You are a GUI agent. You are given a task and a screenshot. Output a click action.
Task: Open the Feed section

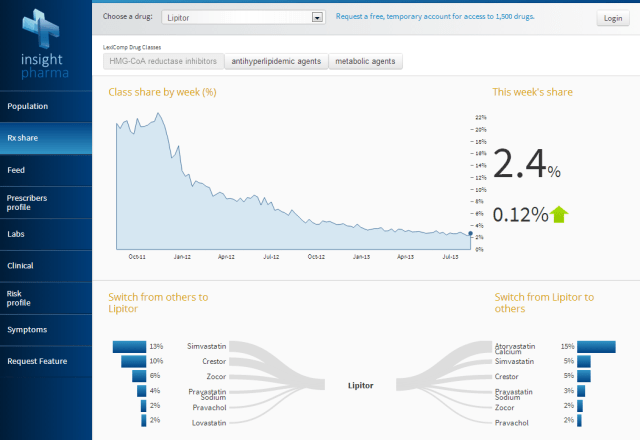[46, 170]
